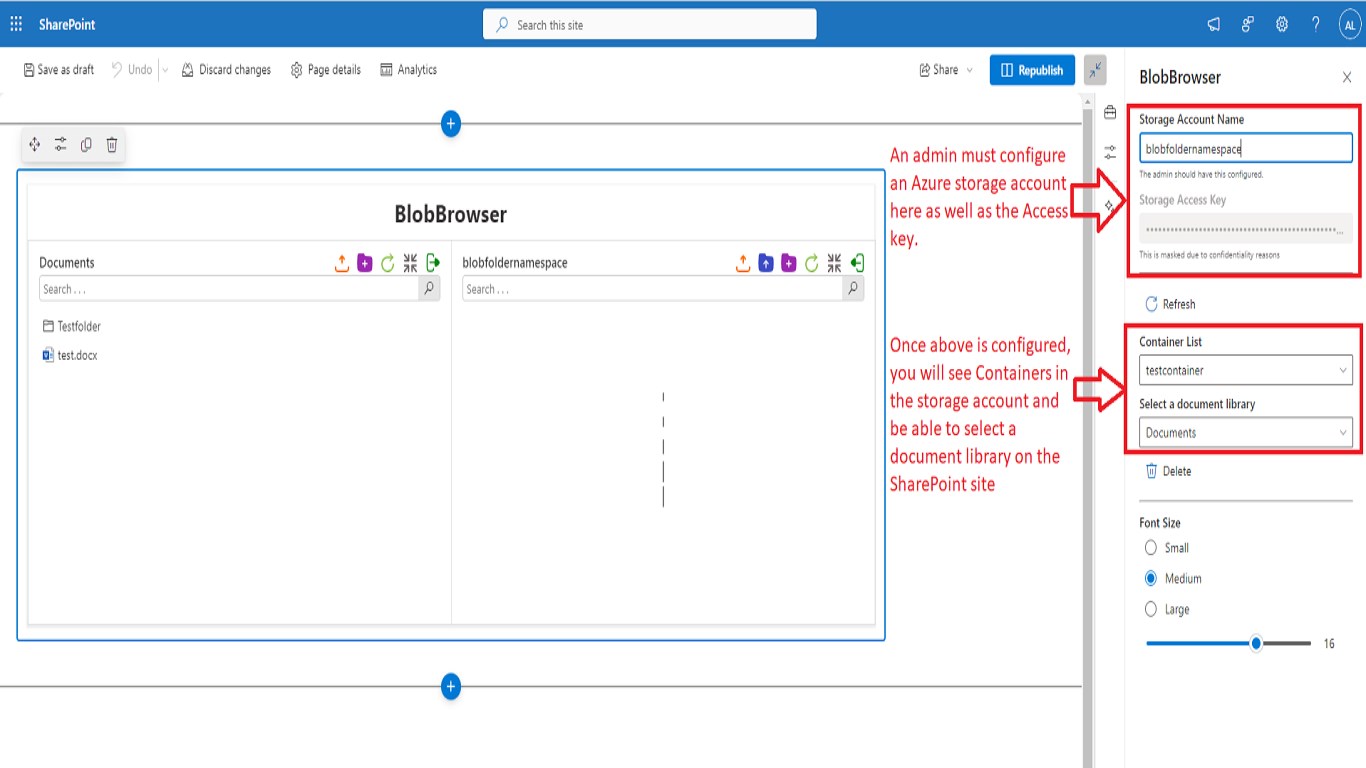The image size is (1366, 768).
Task: Click the move web part icon
Action: click(x=35, y=145)
